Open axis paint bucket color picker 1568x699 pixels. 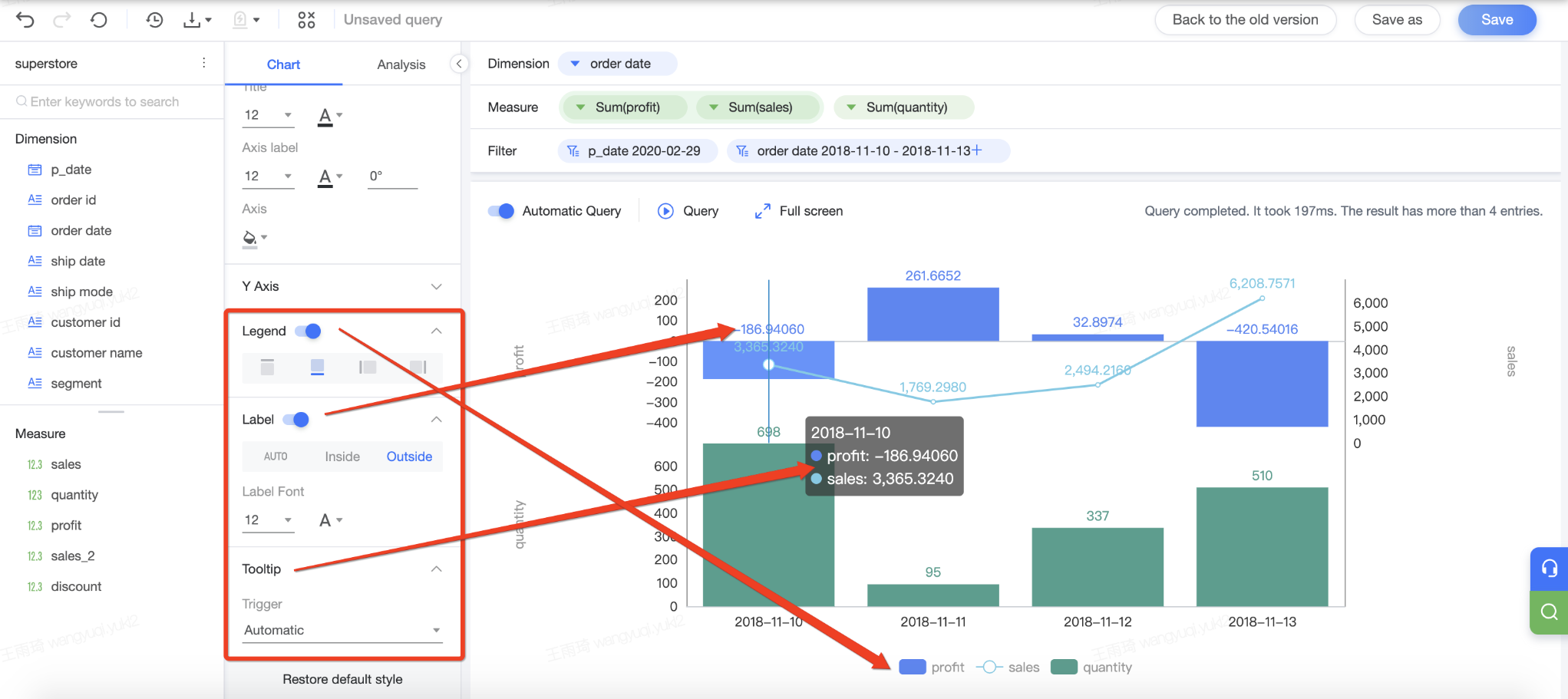(254, 238)
